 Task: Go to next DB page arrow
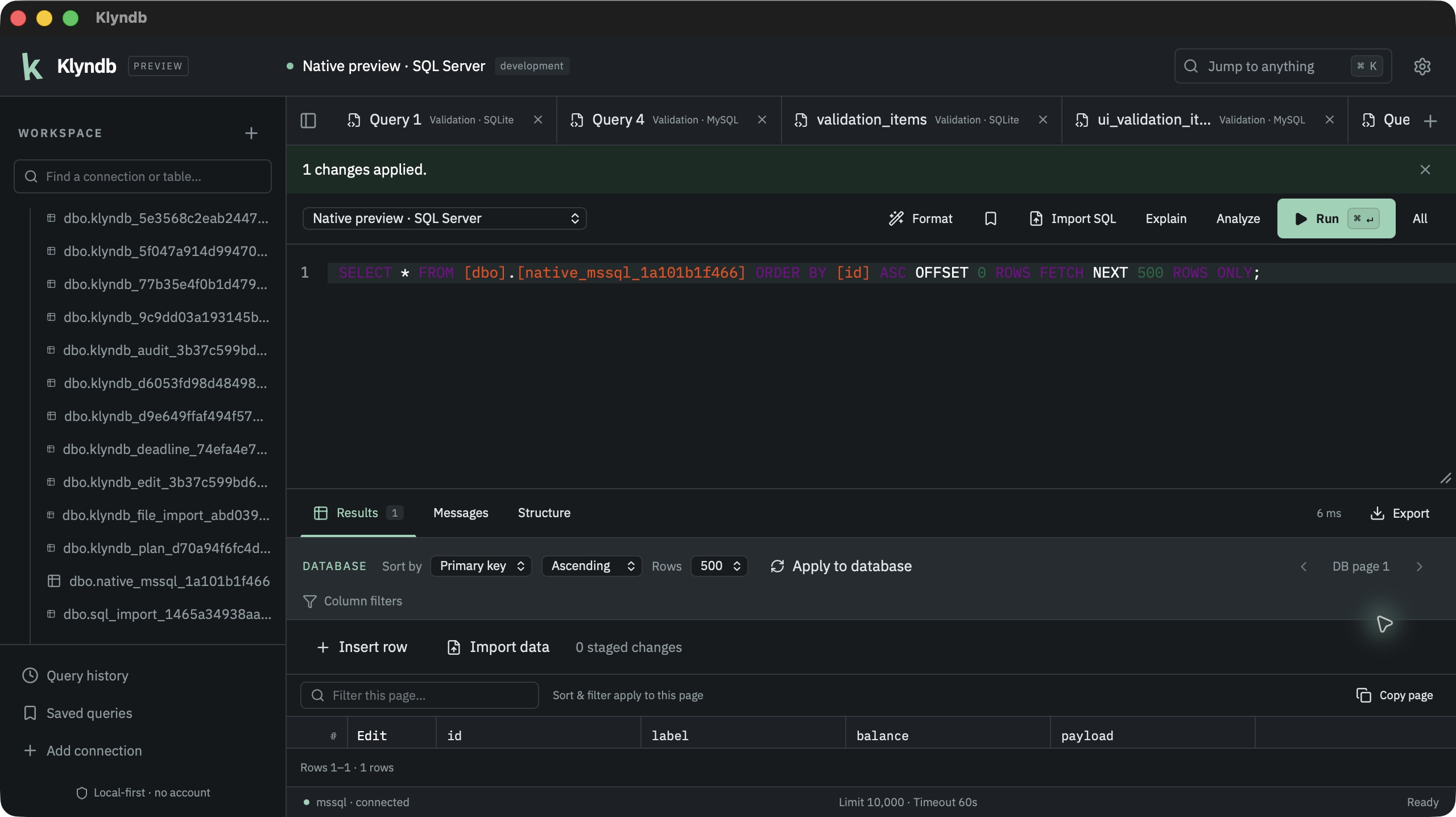[x=1420, y=566]
